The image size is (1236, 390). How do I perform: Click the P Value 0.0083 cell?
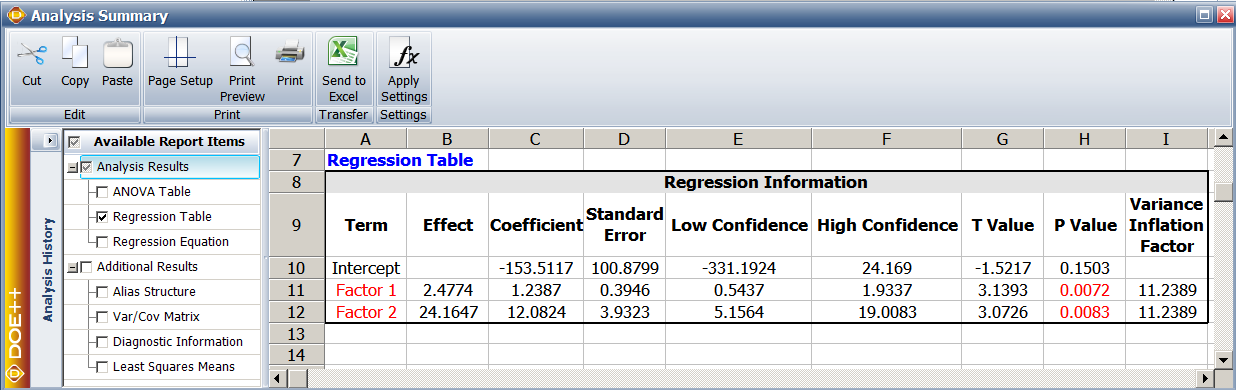coord(1084,312)
